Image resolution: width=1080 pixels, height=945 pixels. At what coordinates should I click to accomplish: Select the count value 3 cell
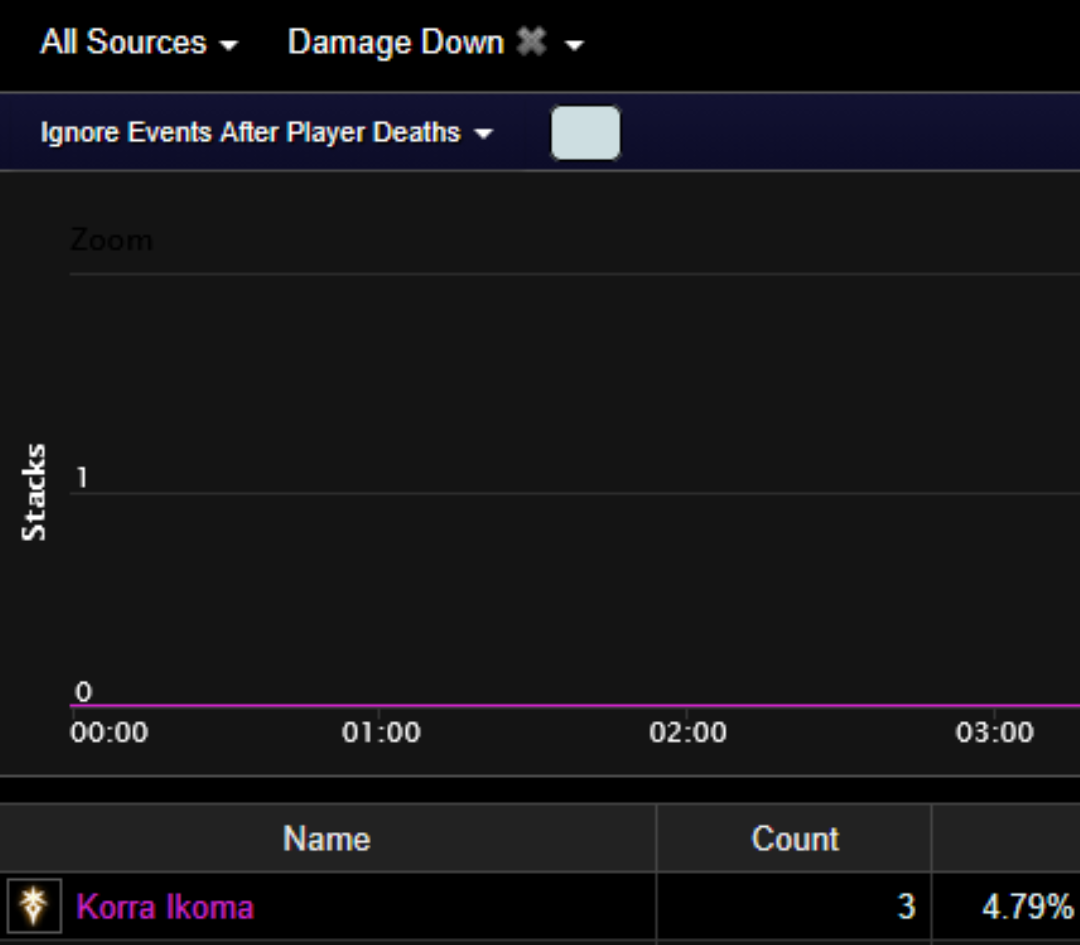tap(794, 906)
